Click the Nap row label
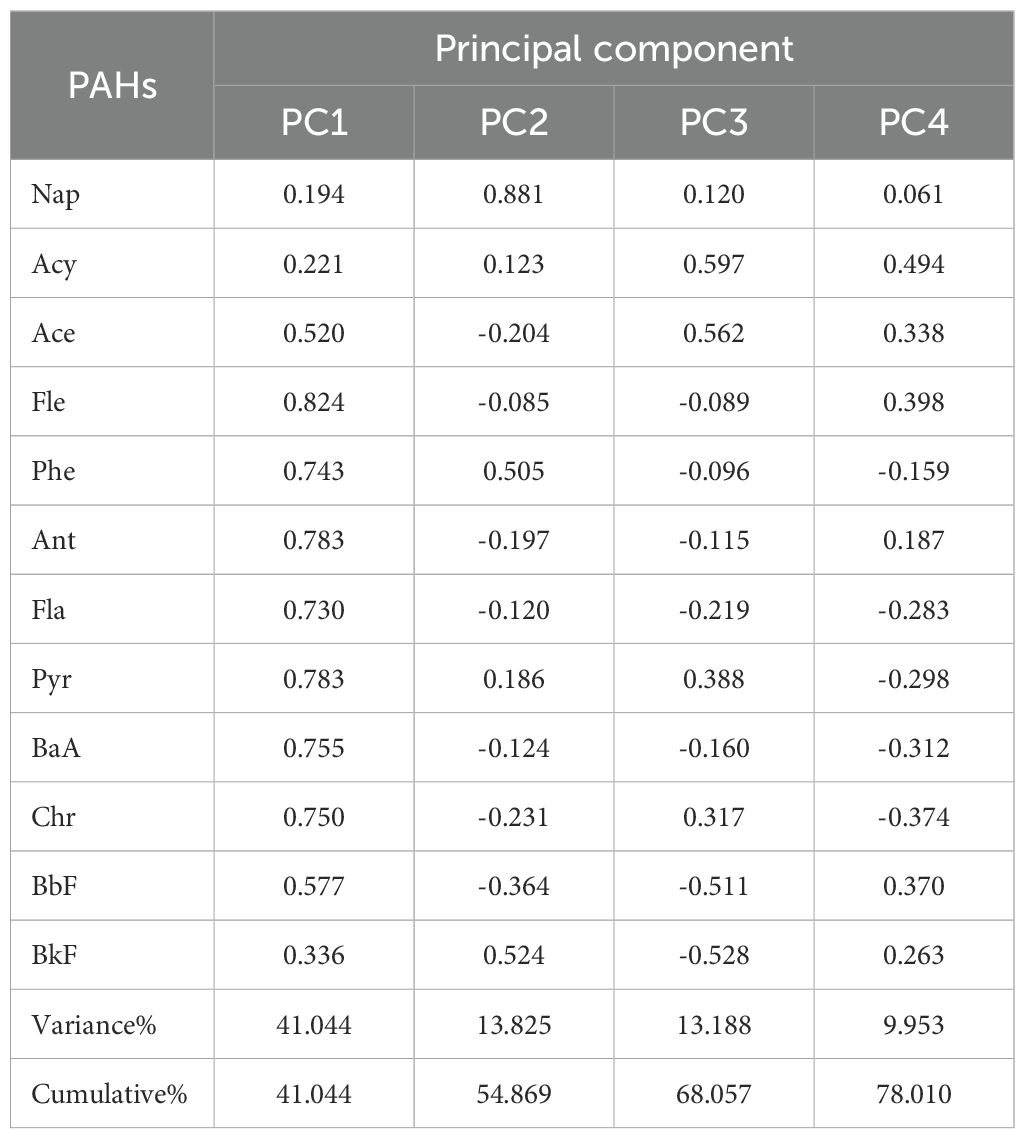Screen dimensions: 1025x1139 tap(55, 194)
